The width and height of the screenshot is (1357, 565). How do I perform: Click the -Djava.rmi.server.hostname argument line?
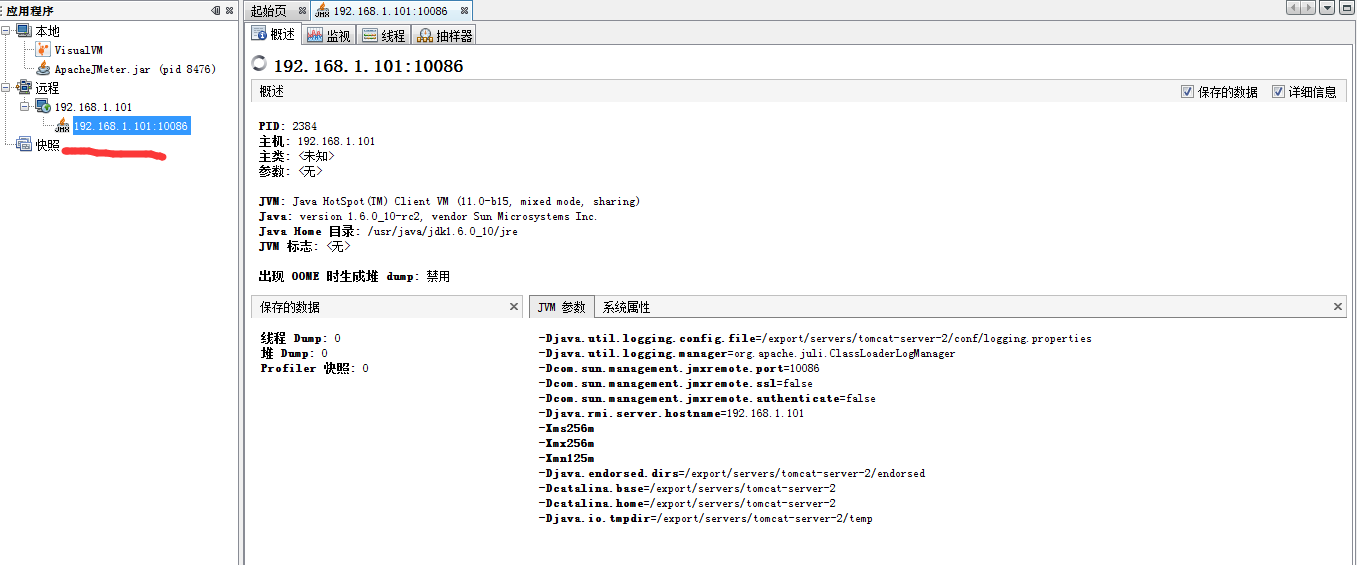pos(671,413)
